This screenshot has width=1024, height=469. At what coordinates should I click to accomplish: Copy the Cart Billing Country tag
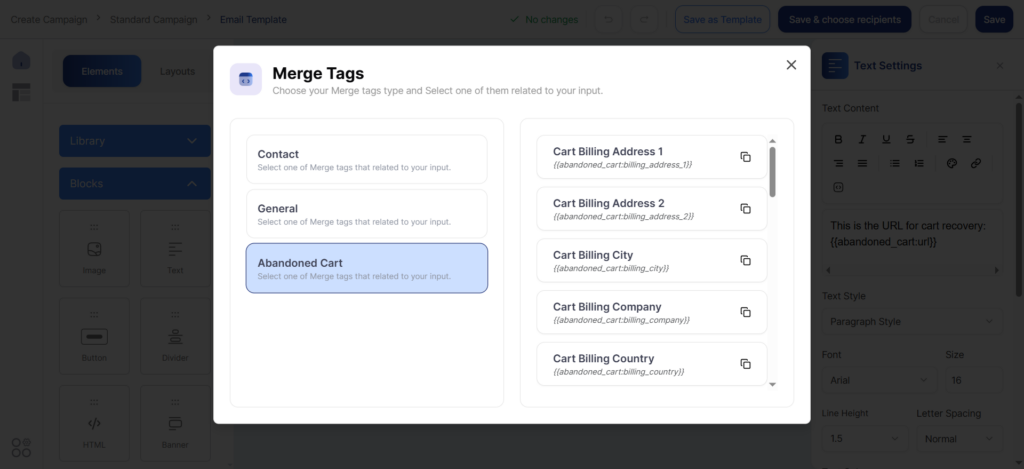[745, 364]
